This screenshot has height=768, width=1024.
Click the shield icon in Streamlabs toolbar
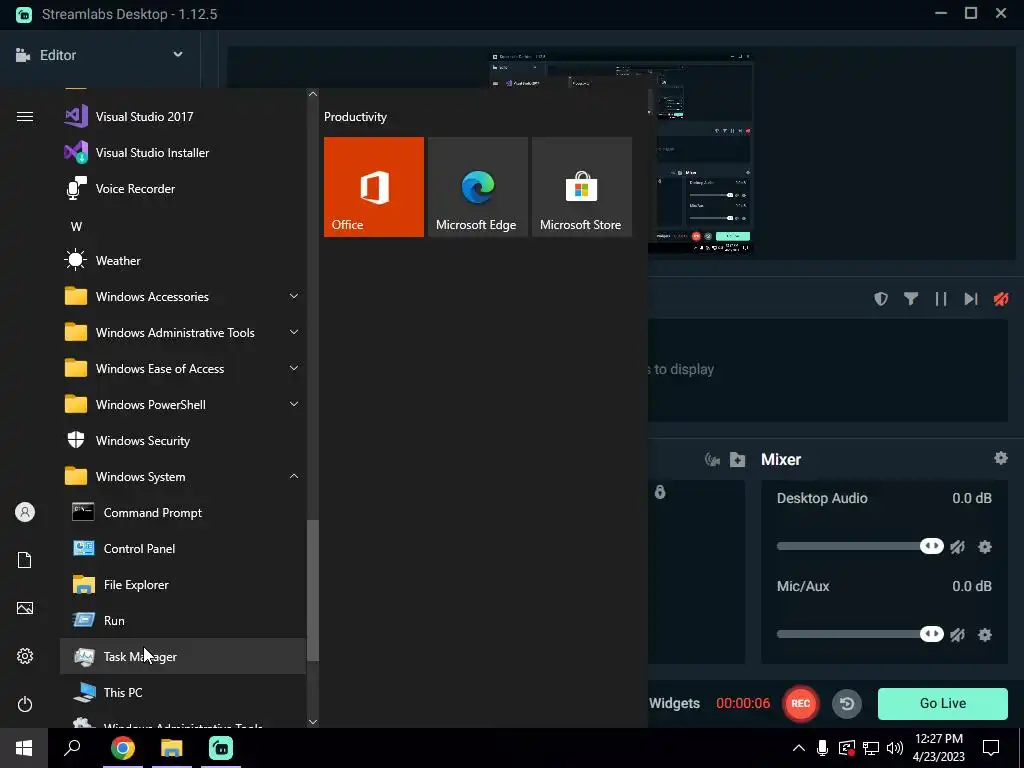[x=881, y=299]
